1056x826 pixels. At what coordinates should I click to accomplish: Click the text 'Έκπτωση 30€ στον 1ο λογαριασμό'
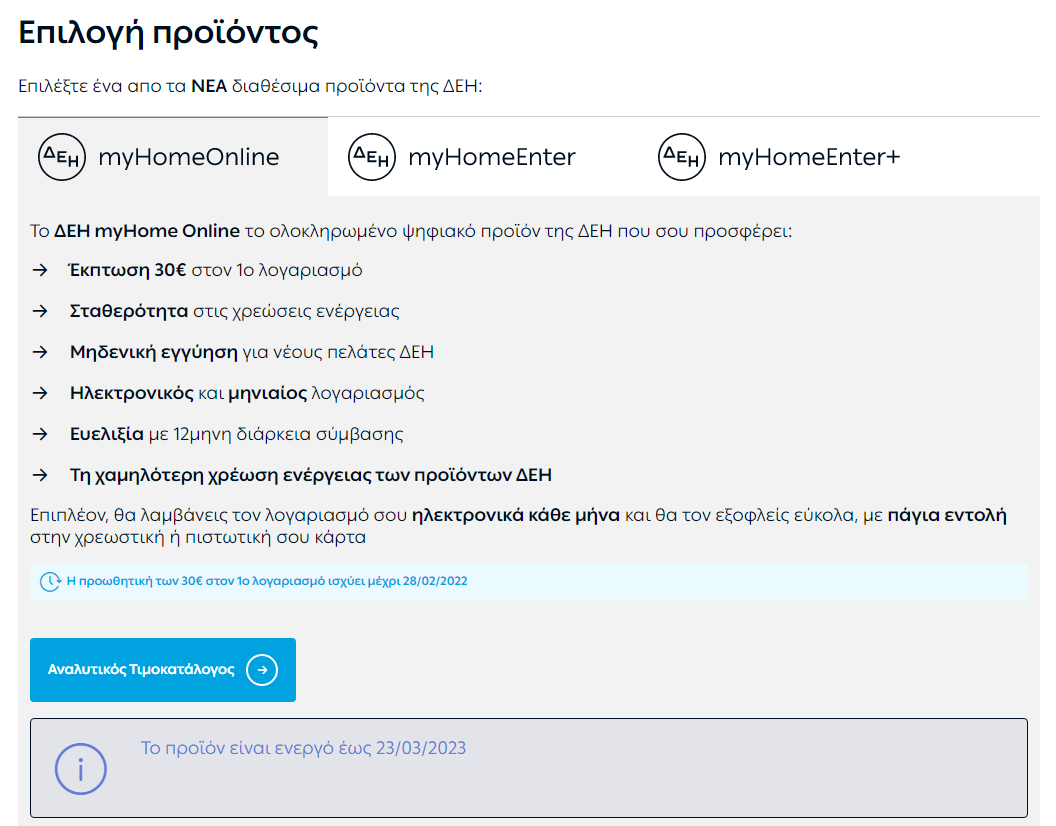(x=216, y=270)
